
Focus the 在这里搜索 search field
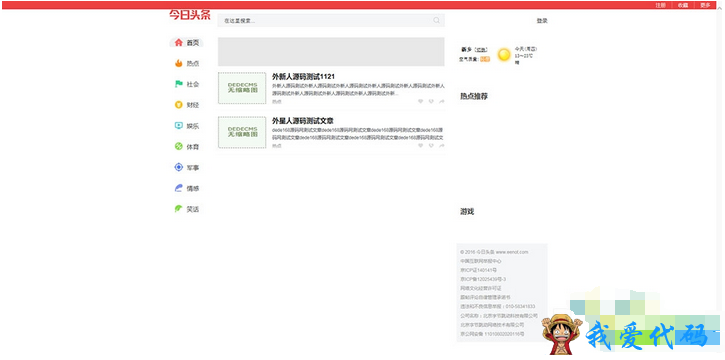[331, 20]
